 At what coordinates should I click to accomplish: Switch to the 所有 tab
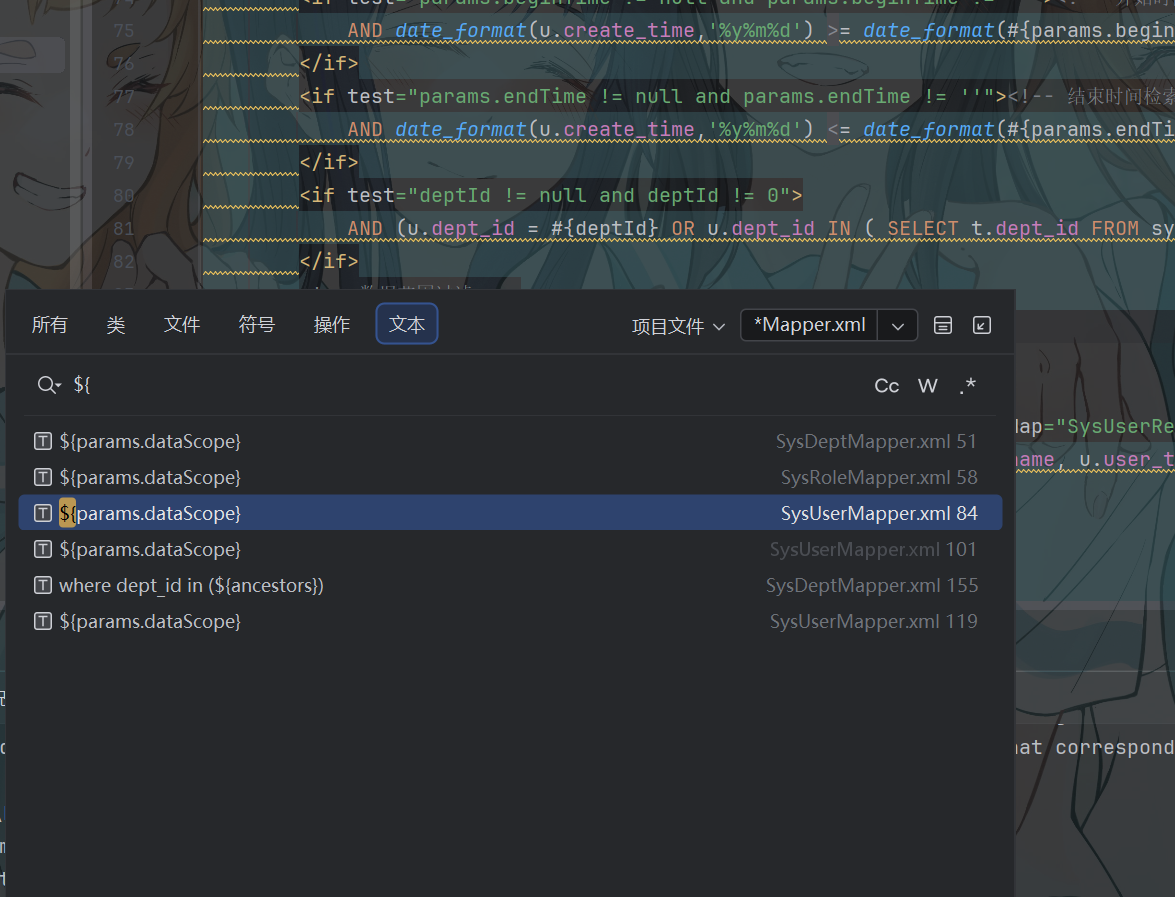tap(49, 324)
